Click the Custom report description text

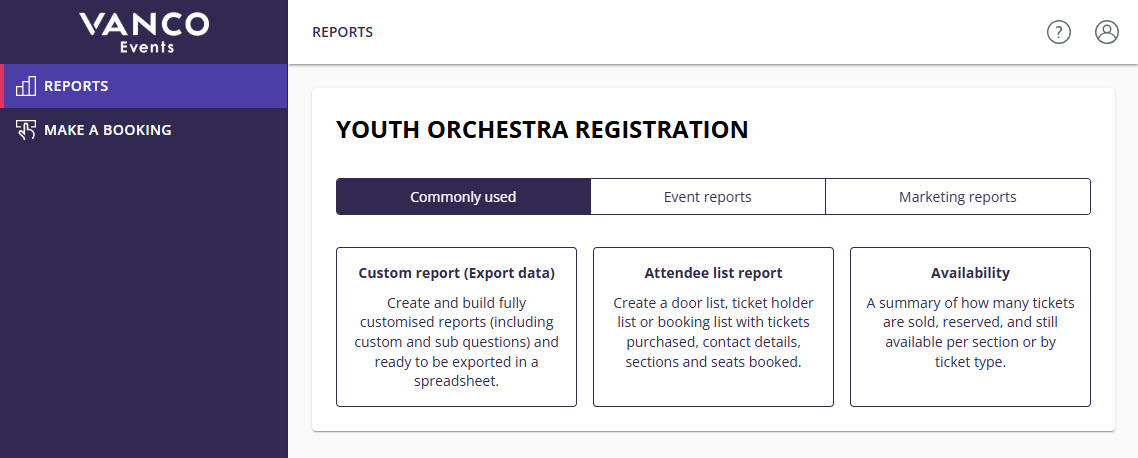(456, 342)
